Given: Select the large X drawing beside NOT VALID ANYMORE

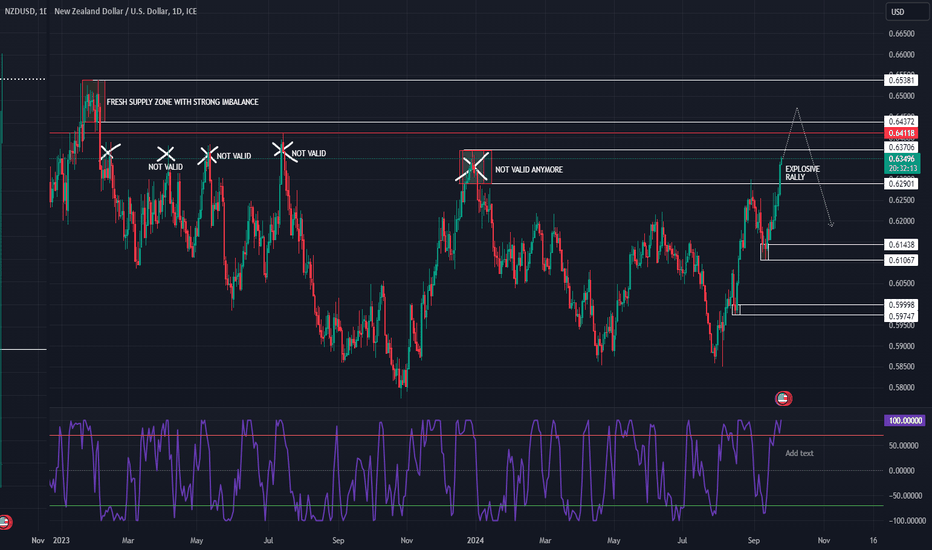Looking at the screenshot, I should [473, 166].
